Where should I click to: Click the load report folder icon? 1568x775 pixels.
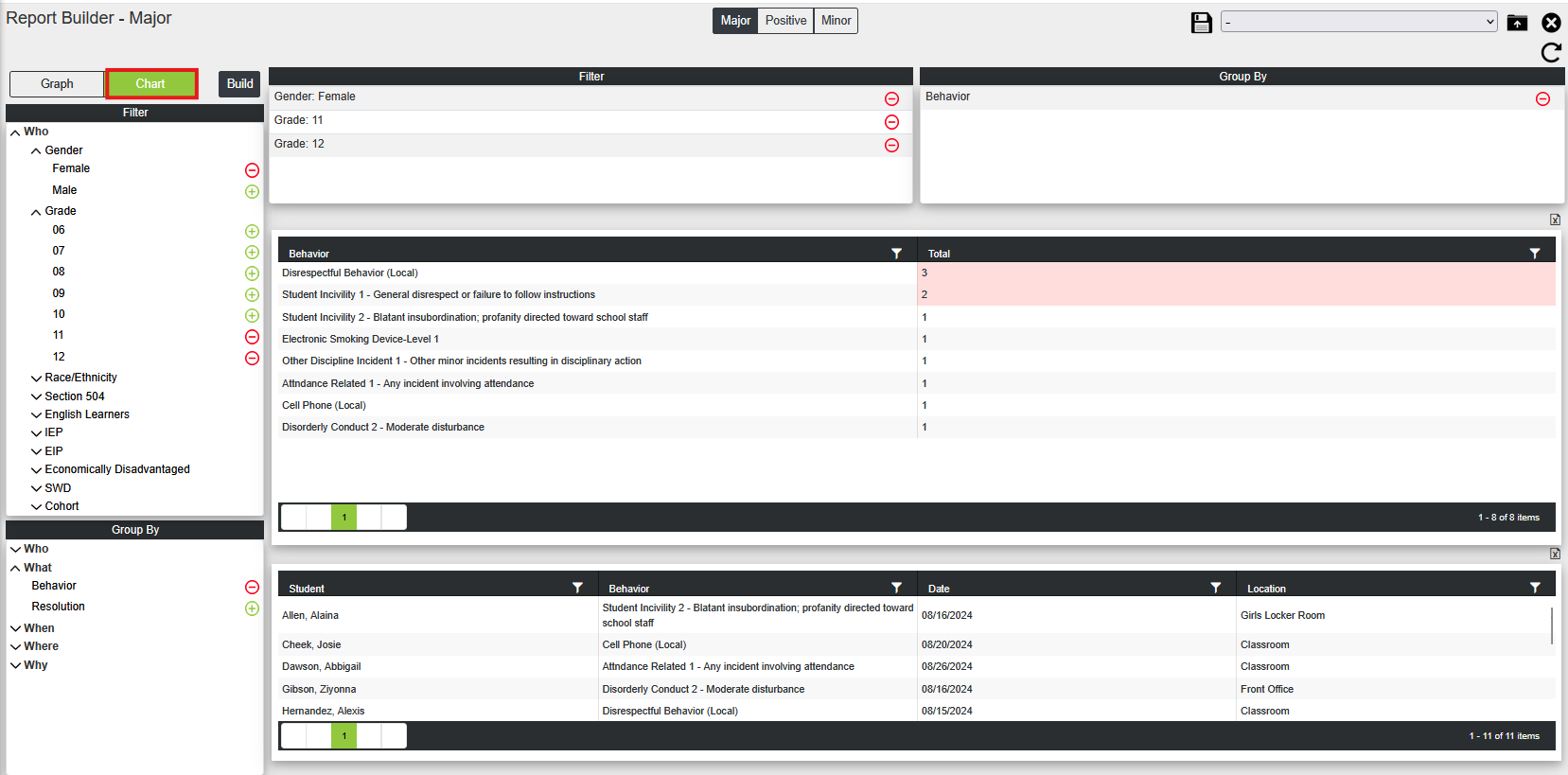(x=1517, y=23)
